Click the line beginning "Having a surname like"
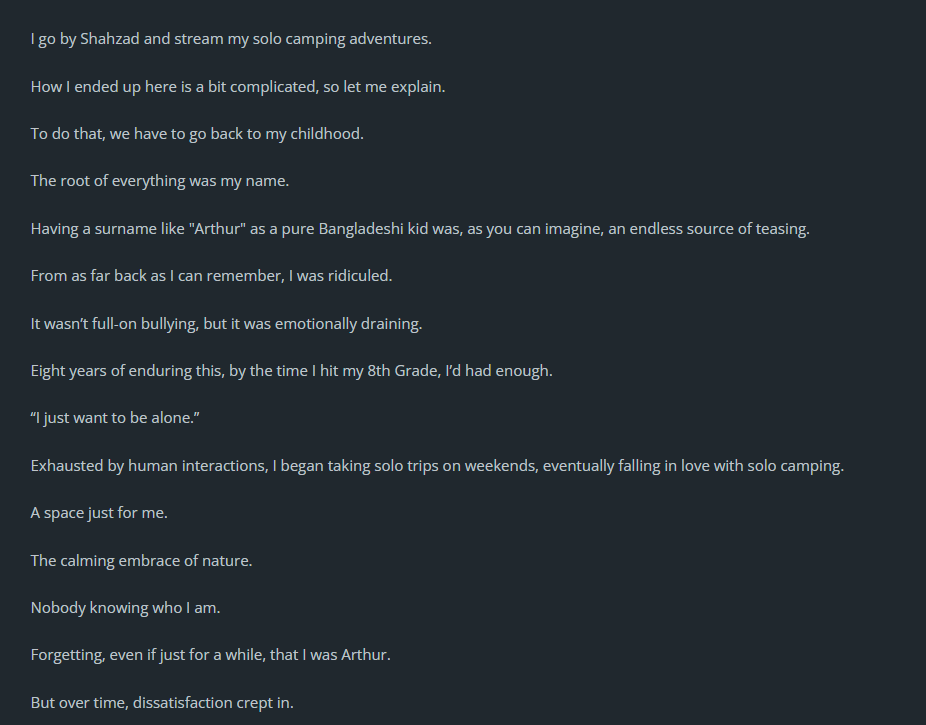 pos(420,229)
